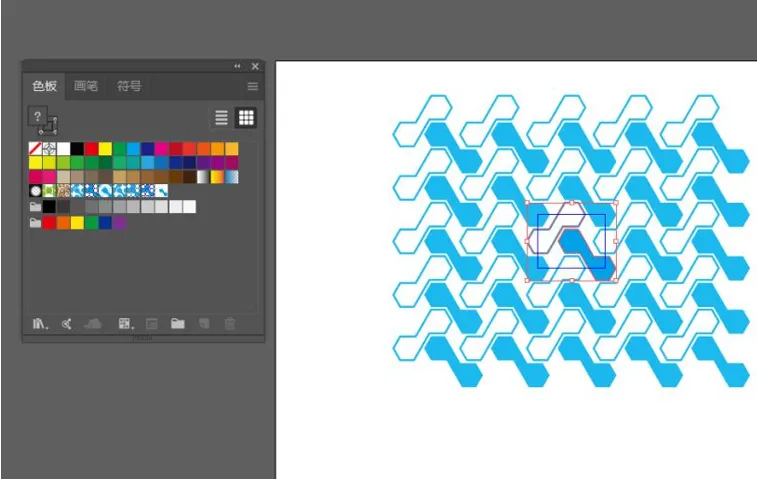Click the Show Swatch Kinds menu icon
757x479 pixels.
click(126, 324)
